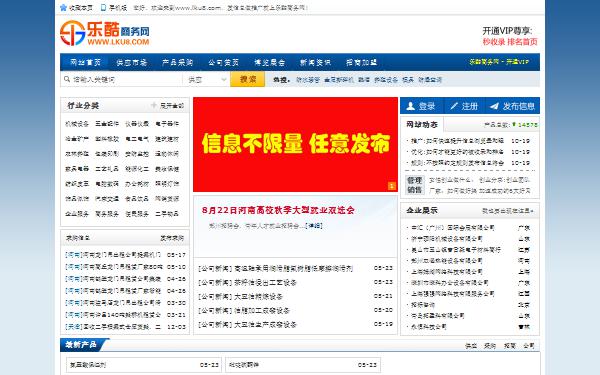This screenshot has width=600, height=375.
Task: Switch to the 采购 tab in 最新产品
Action: pos(490,346)
